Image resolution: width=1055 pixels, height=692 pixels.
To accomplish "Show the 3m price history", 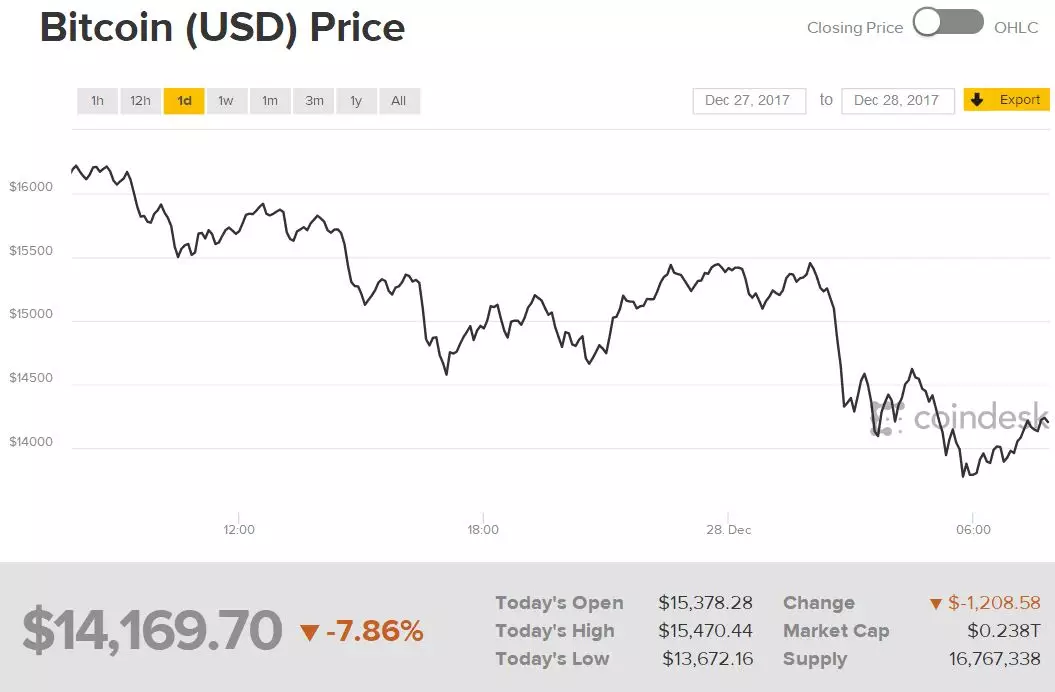I will click(314, 101).
